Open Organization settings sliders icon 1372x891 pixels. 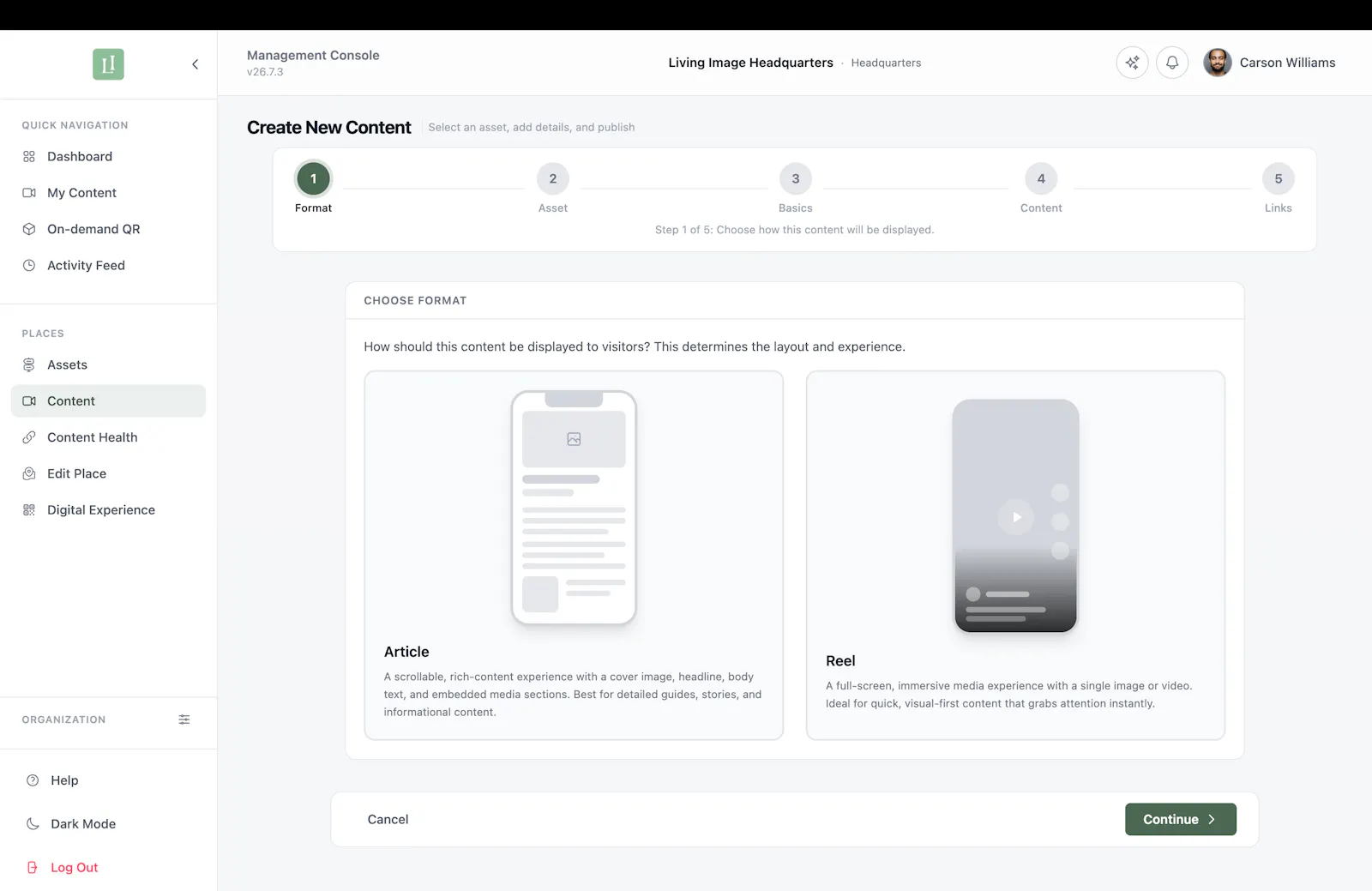(184, 719)
